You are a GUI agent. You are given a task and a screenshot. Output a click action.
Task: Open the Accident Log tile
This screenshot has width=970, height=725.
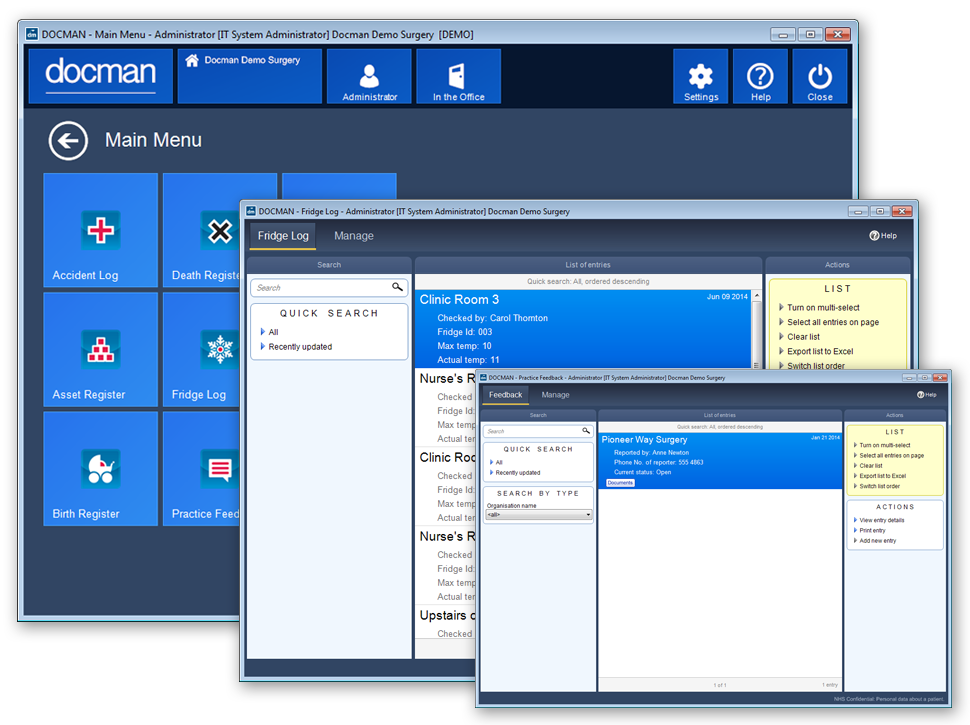click(x=100, y=230)
